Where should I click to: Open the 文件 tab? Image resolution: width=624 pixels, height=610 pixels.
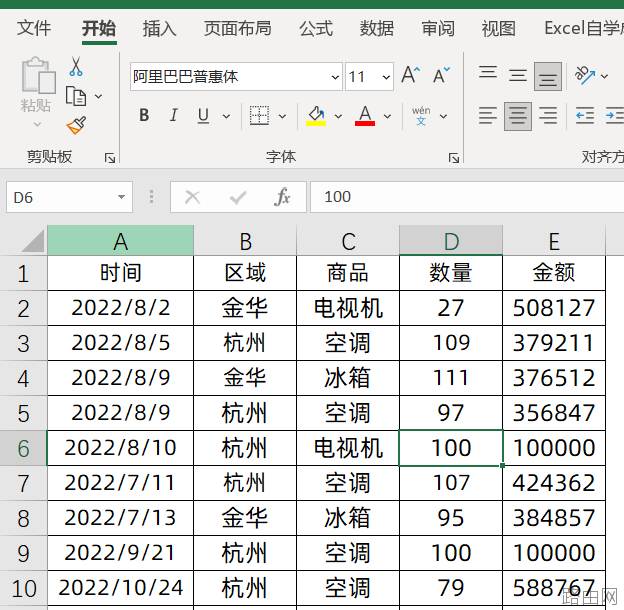pos(34,28)
